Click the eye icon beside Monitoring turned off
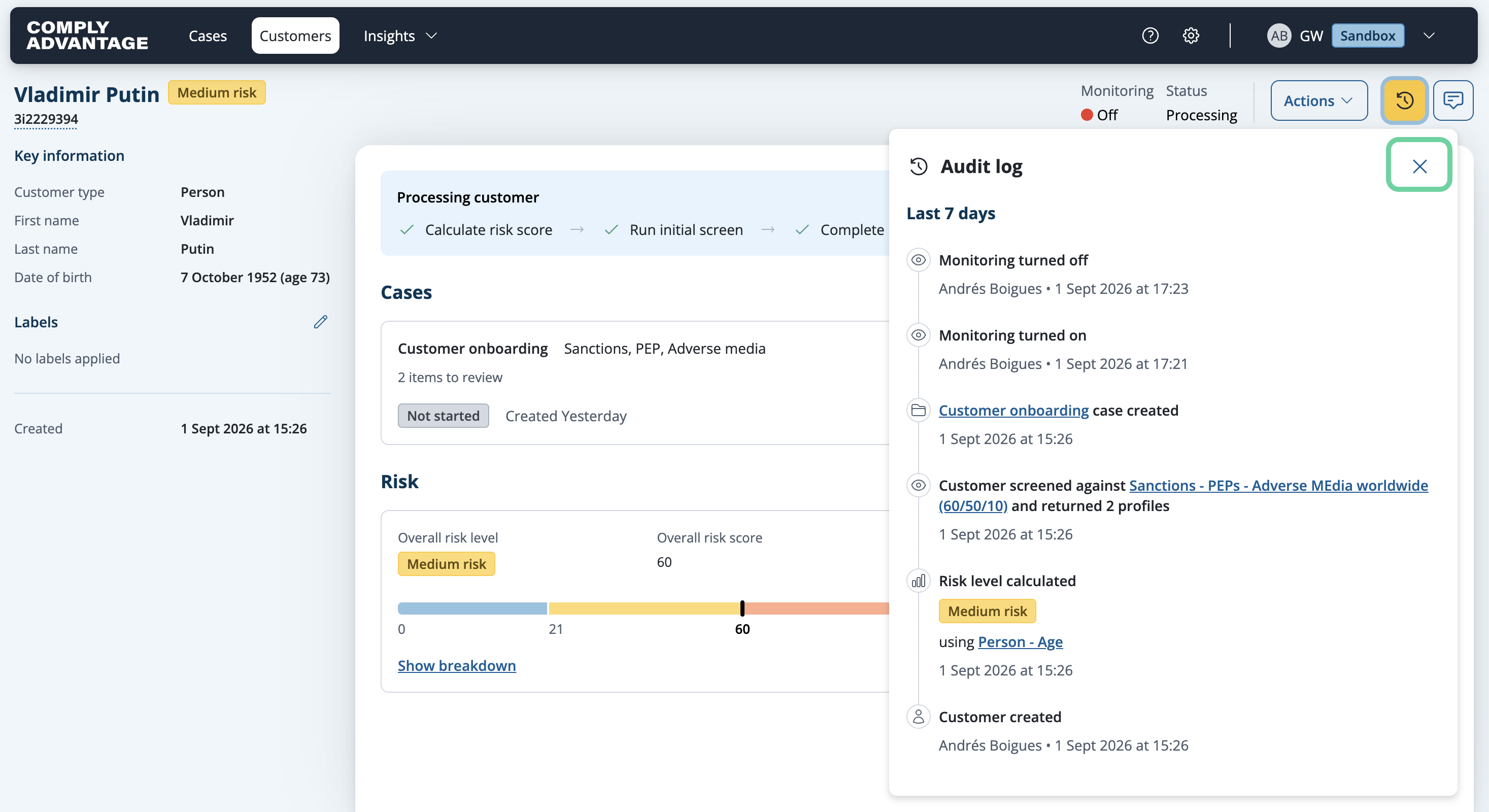Image resolution: width=1489 pixels, height=812 pixels. [918, 259]
